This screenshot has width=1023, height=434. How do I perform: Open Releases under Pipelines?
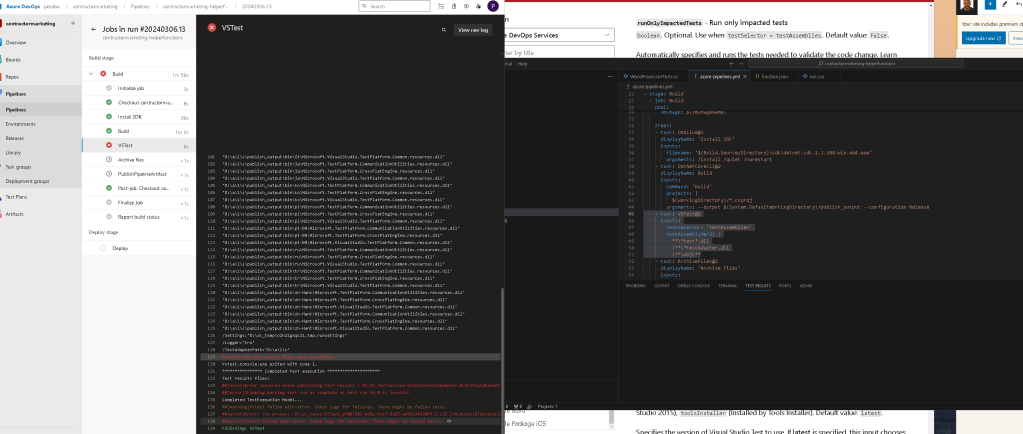40,138
